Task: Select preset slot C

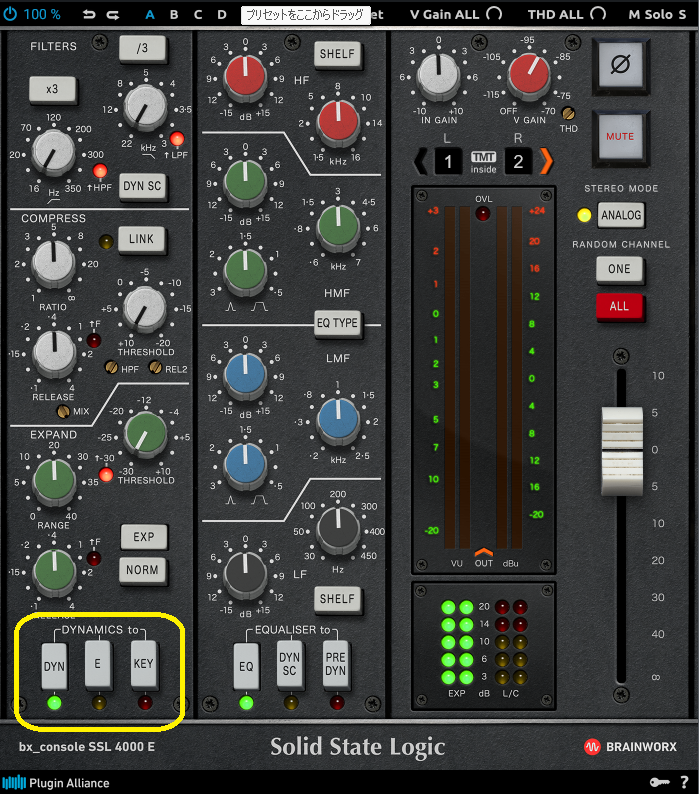Action: [x=198, y=14]
